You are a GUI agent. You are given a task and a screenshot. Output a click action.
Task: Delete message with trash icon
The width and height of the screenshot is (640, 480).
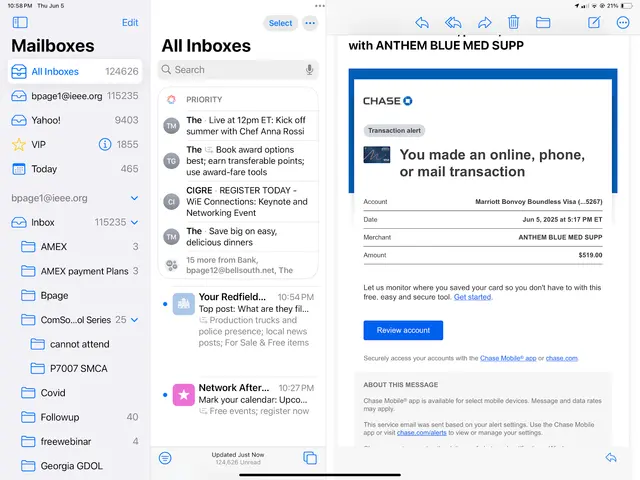click(x=513, y=22)
